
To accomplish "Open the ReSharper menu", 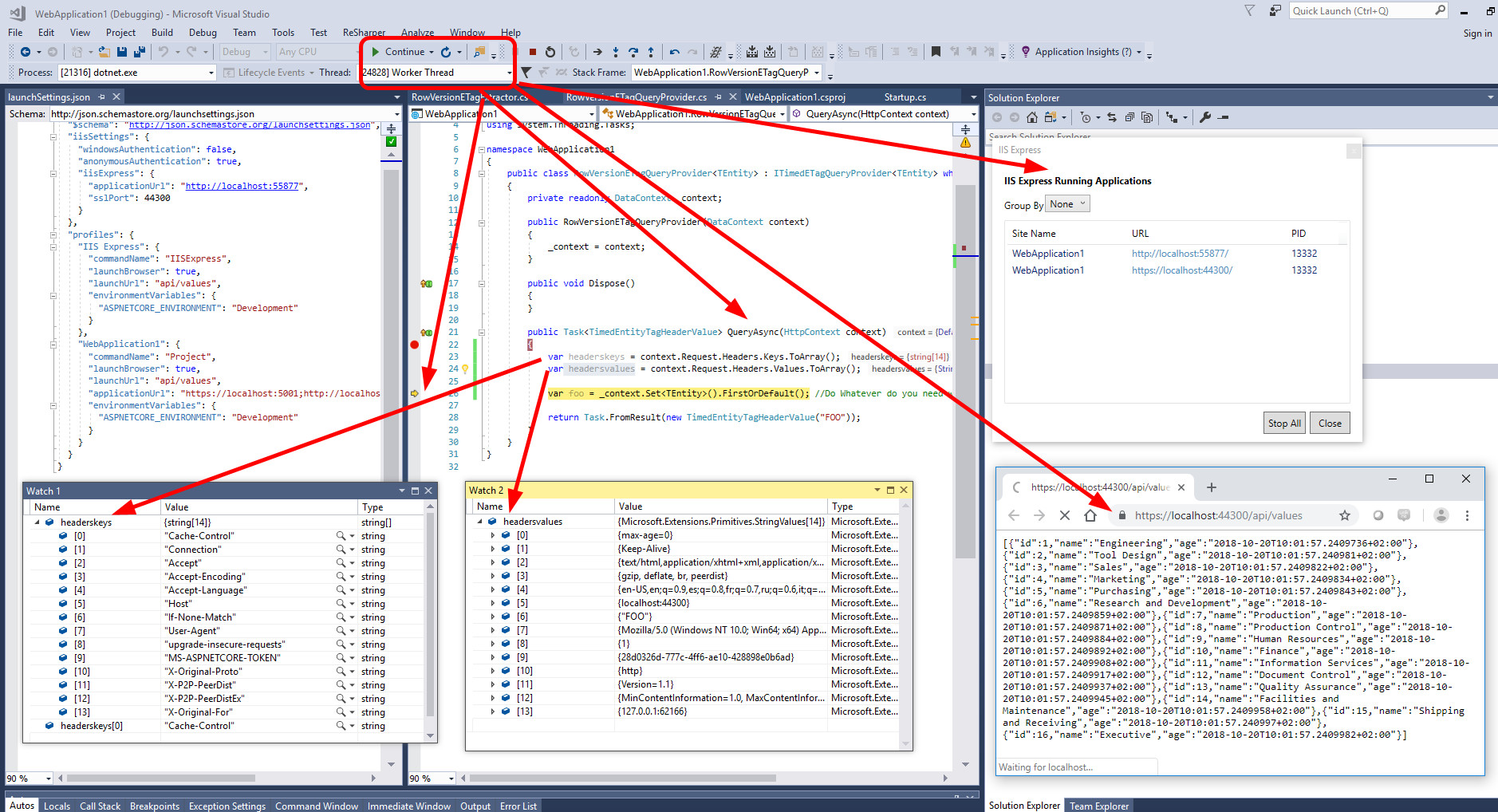I will pyautogui.click(x=364, y=33).
